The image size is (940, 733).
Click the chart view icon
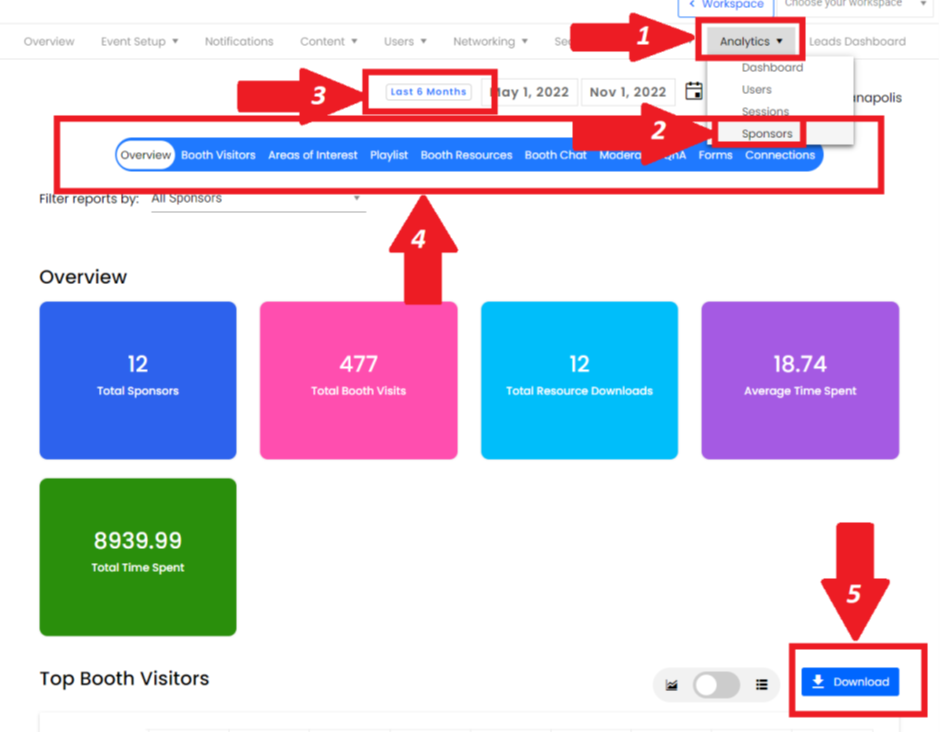(x=672, y=684)
